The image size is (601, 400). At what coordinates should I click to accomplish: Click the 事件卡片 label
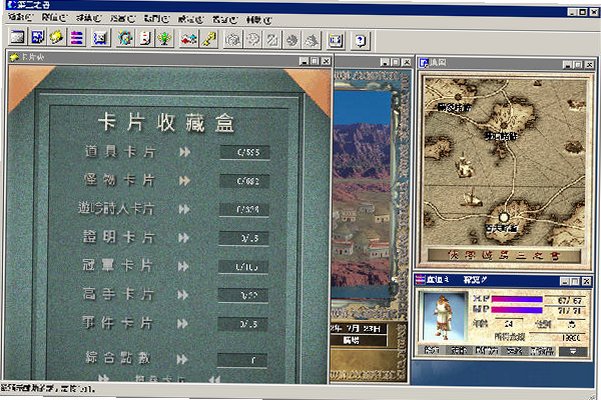(117, 323)
